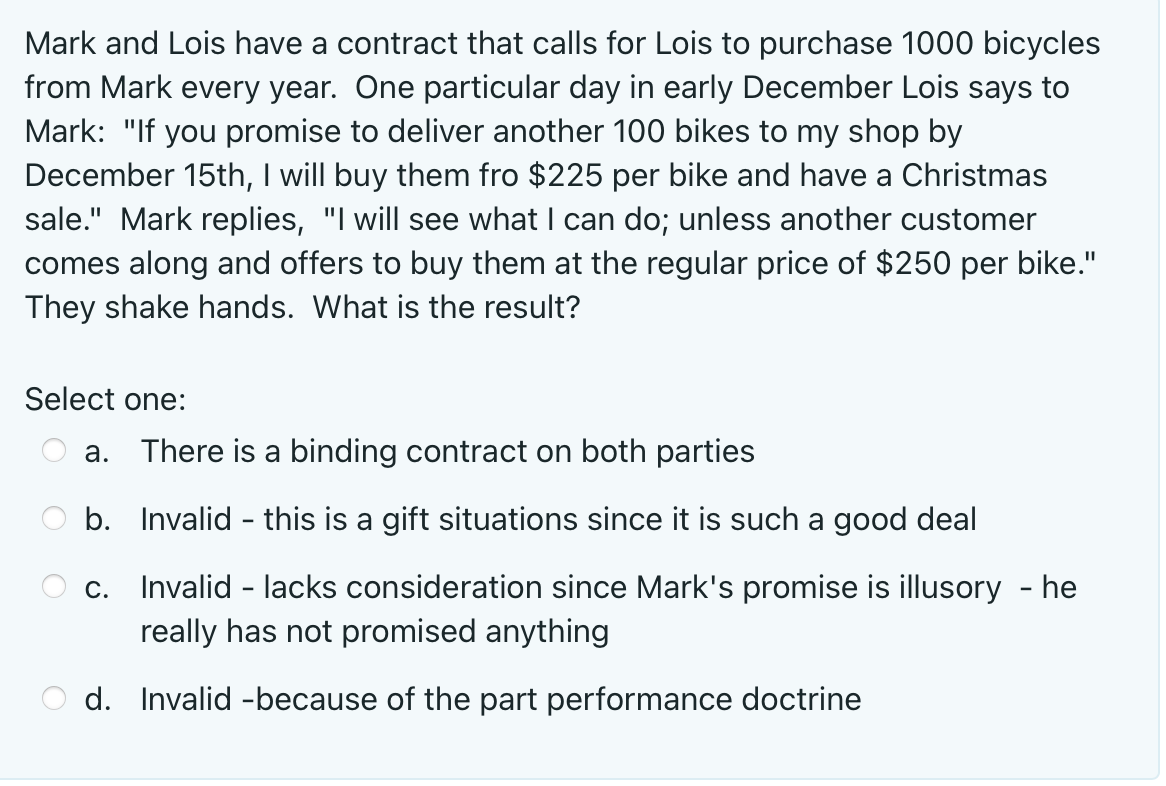Click 'What is the result?' in question

coord(446,307)
